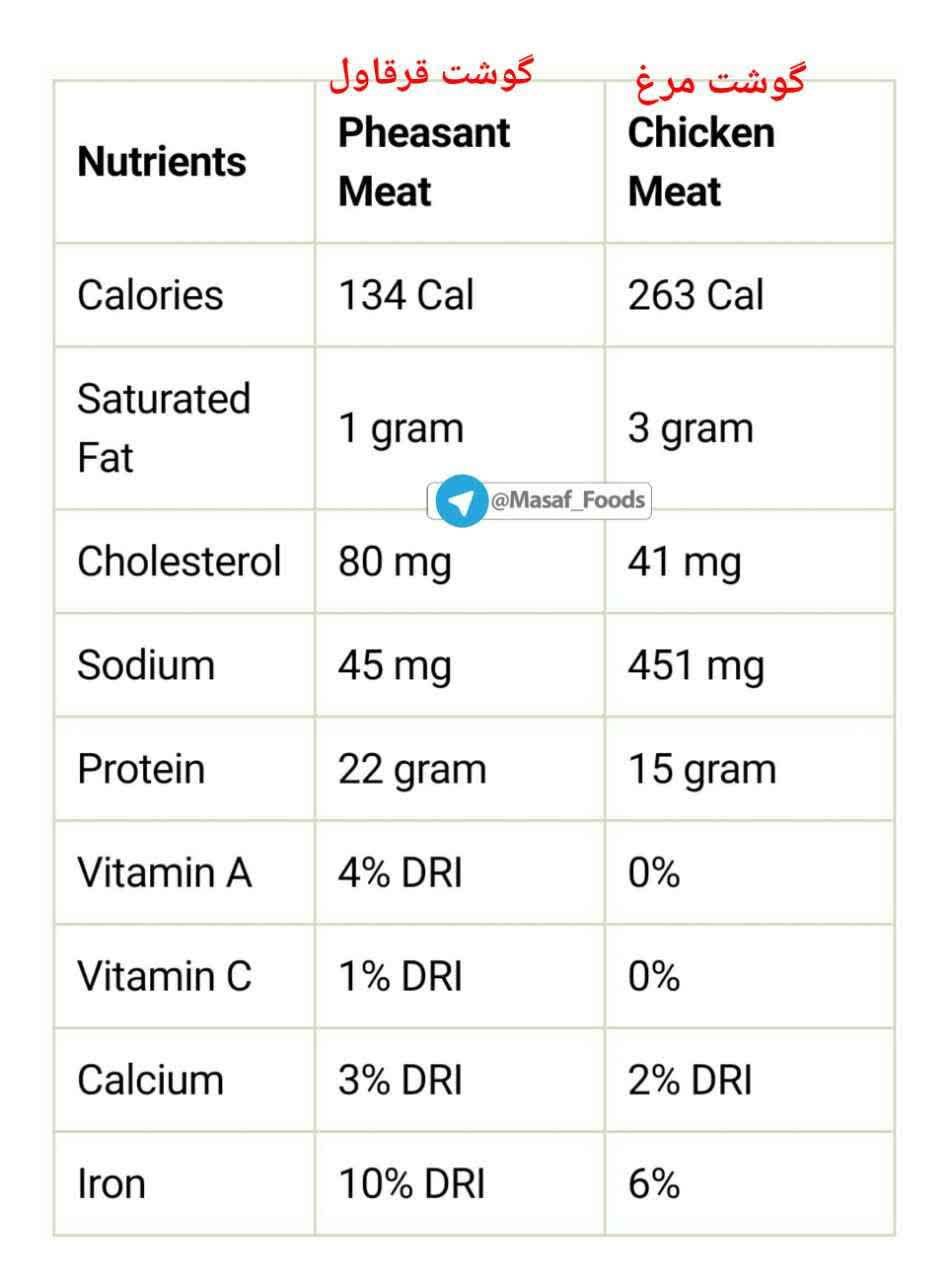Click the Vitamin A row label
The image size is (947, 1280).
(164, 873)
